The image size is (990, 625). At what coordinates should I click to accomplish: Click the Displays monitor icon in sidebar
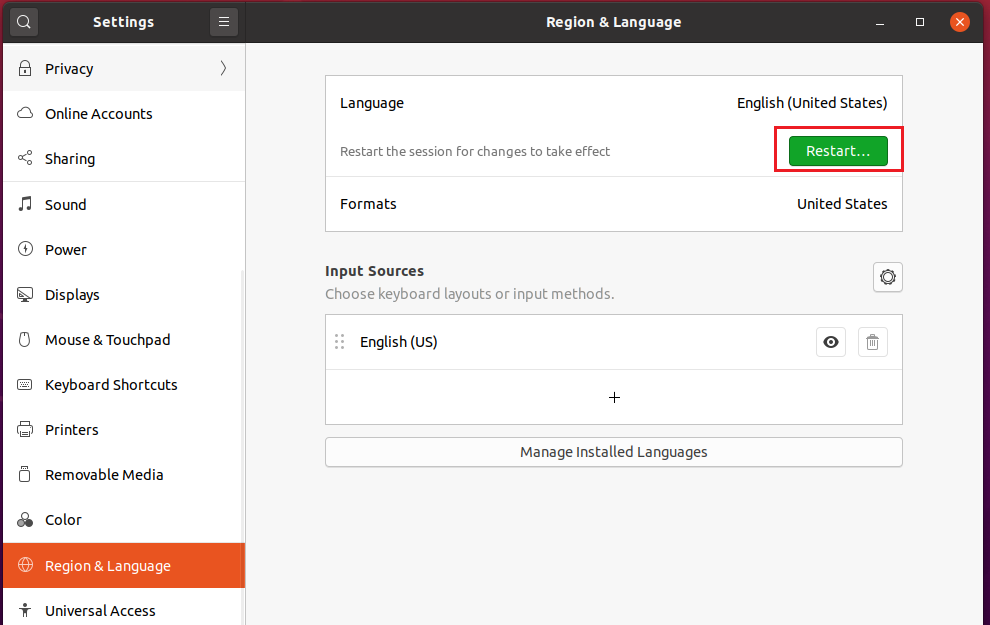pos(25,295)
